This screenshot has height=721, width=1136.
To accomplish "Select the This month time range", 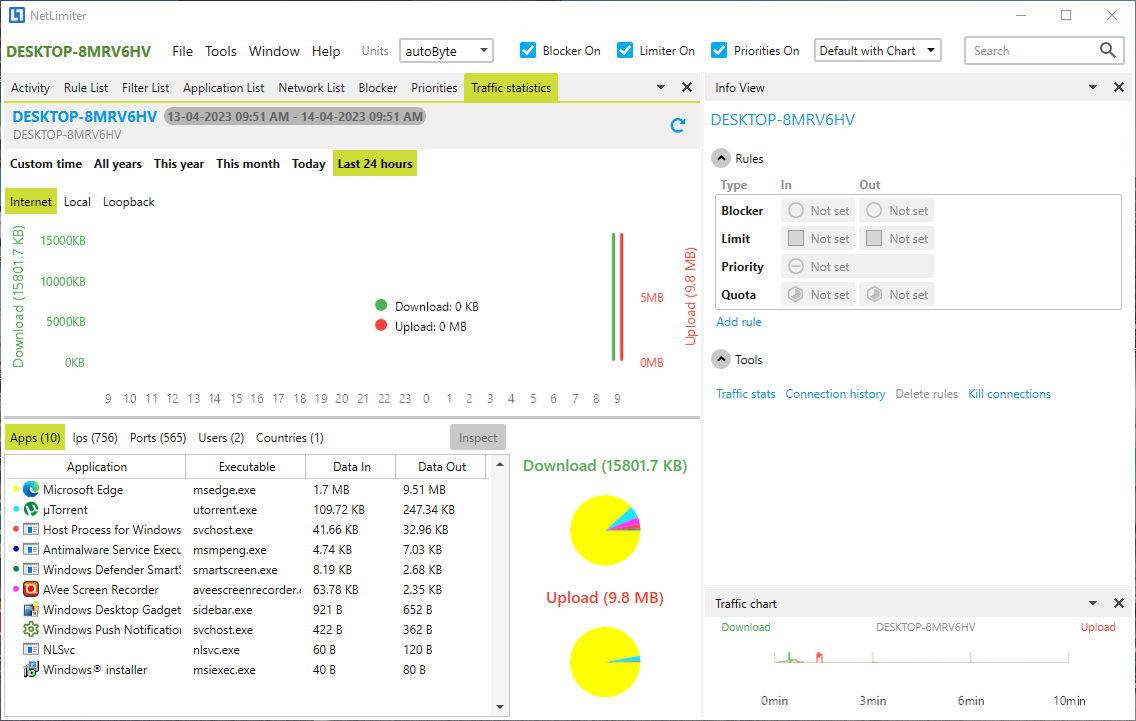I will coord(248,164).
